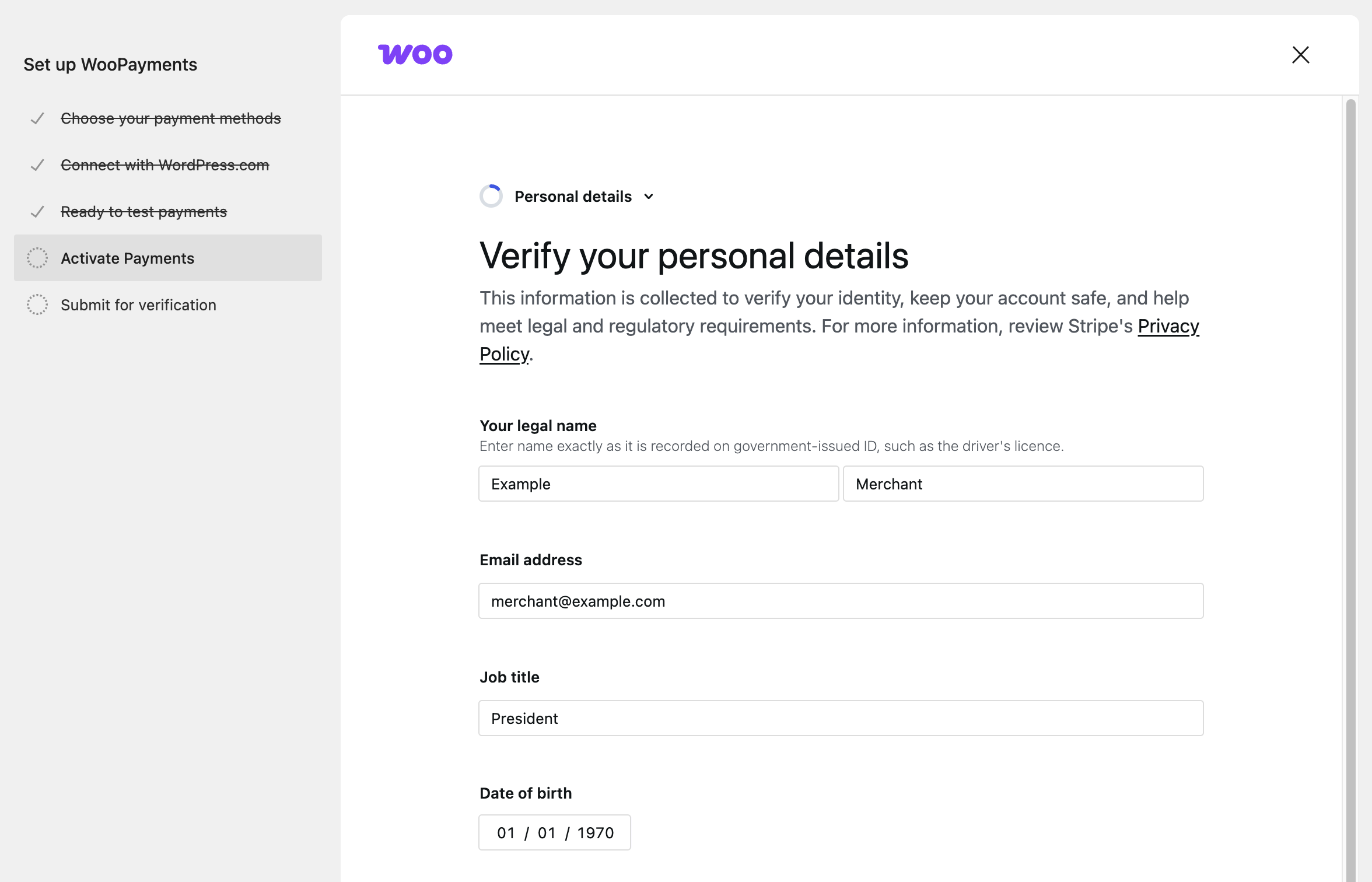The width and height of the screenshot is (1372, 882).
Task: Click the last name field containing Merchant
Action: 1023,484
